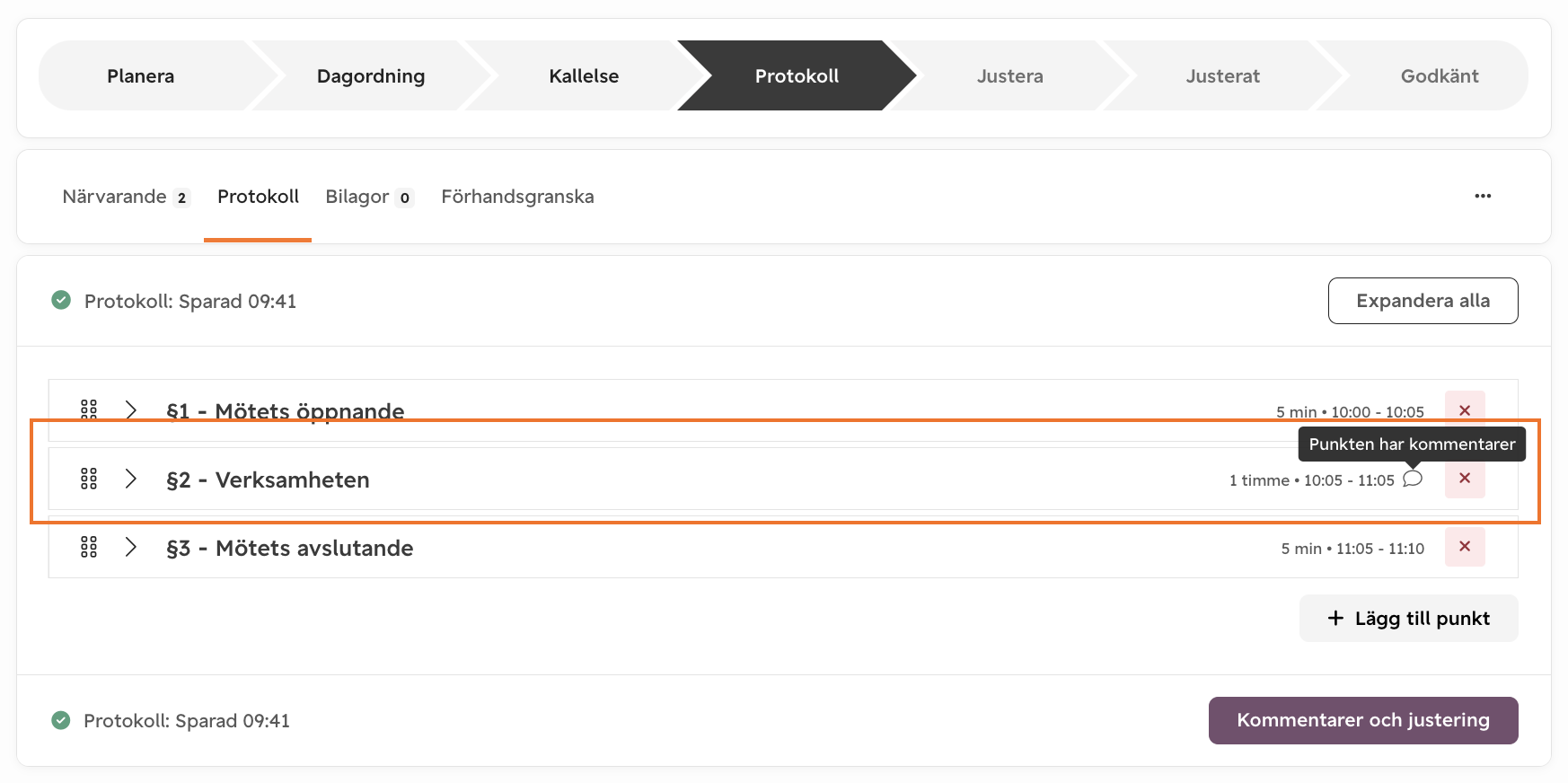Click the Expandera alla button
The height and width of the screenshot is (783, 1568).
(1423, 301)
